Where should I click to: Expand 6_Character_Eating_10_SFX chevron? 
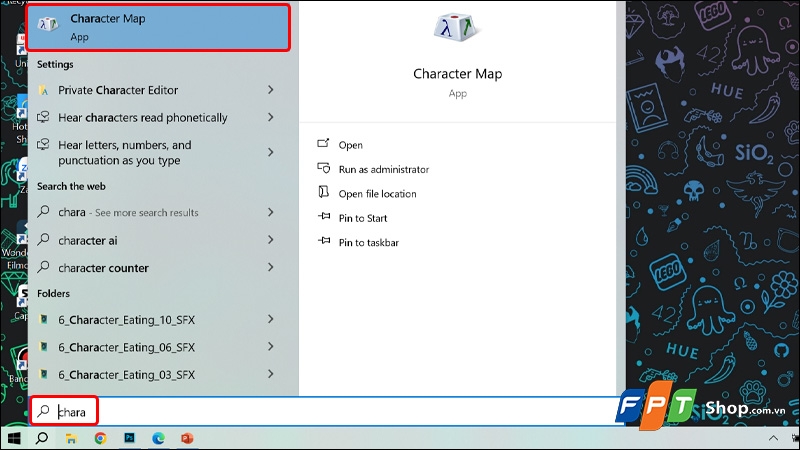click(x=271, y=319)
